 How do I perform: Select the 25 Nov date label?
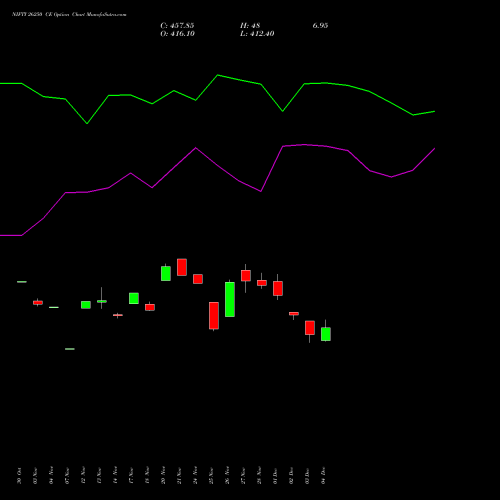click(211, 476)
